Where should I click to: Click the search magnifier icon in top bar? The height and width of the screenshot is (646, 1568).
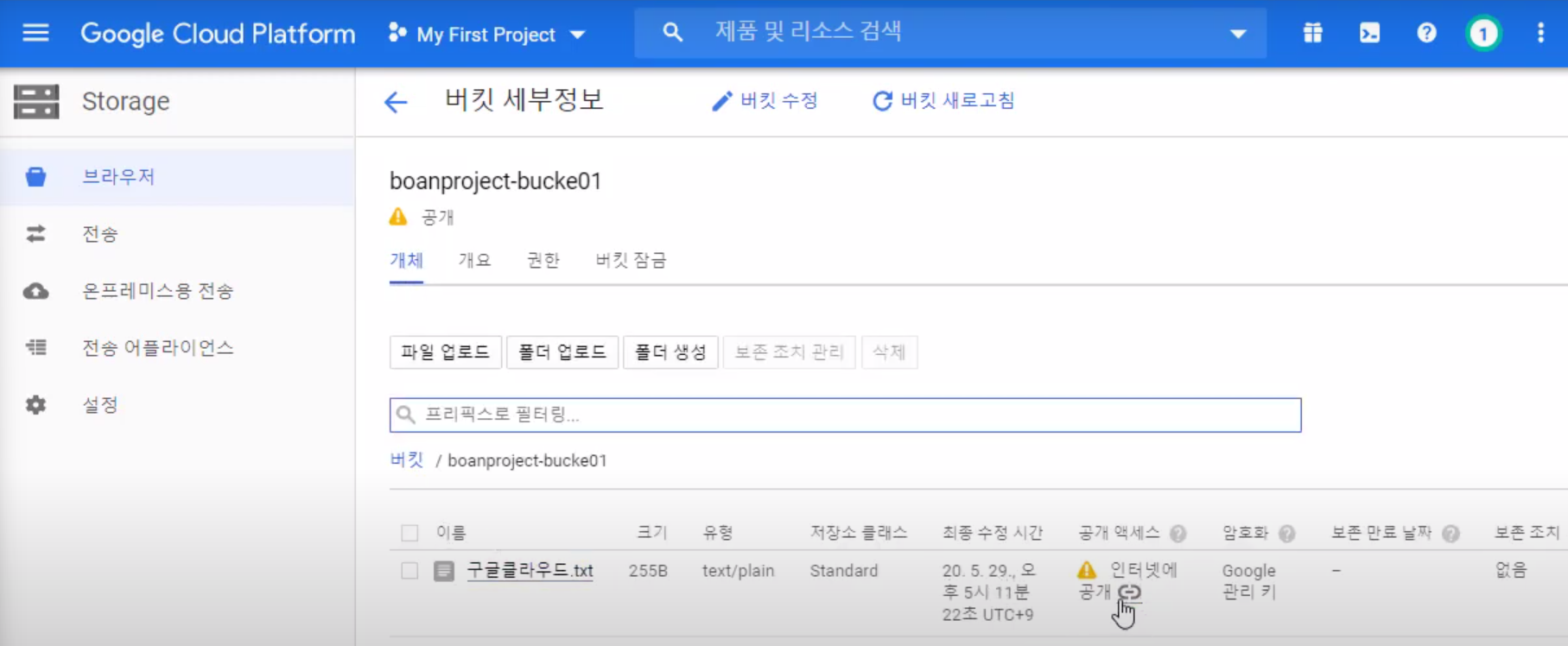672,33
